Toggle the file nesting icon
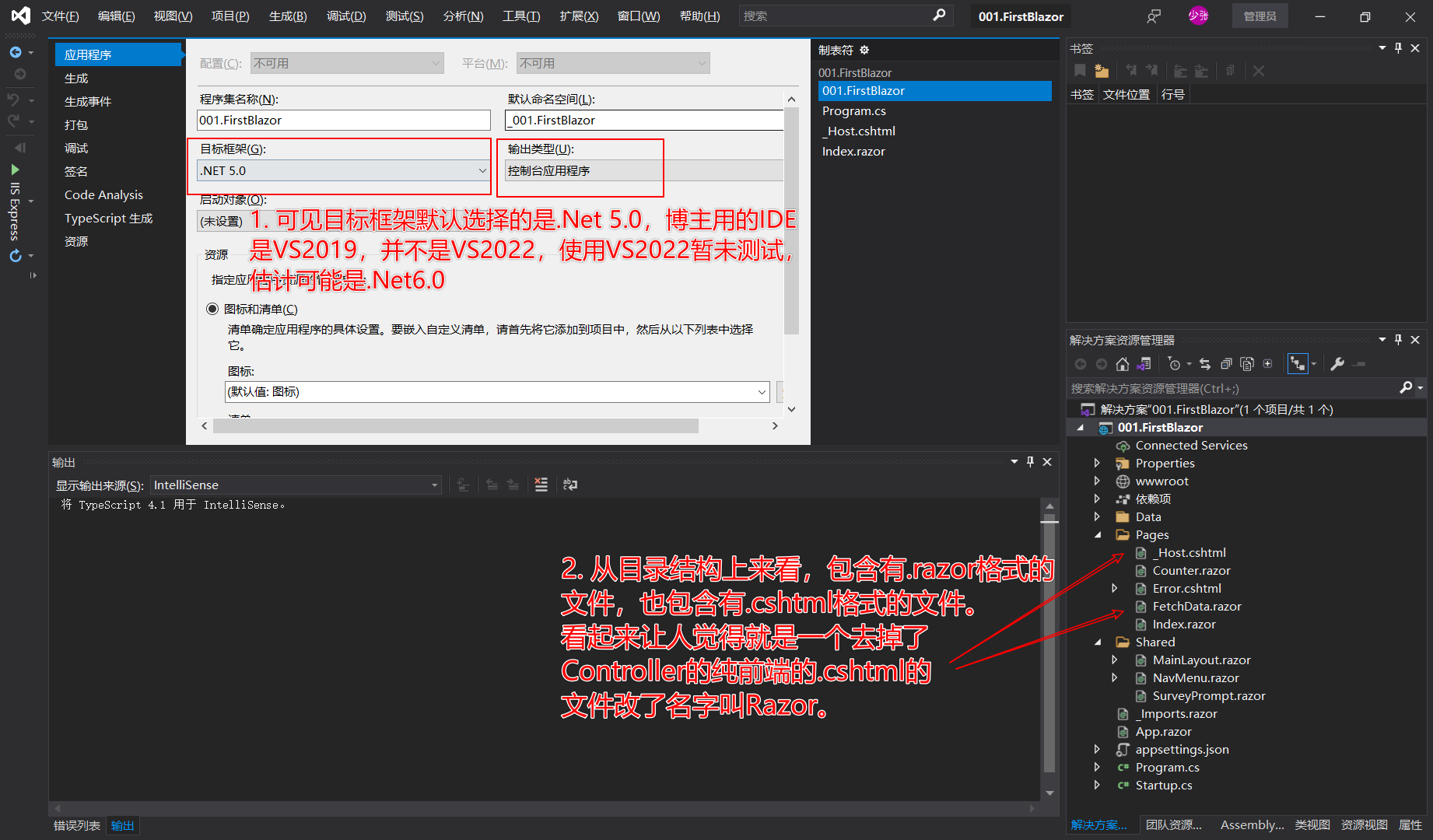Viewport: 1433px width, 840px height. coord(1298,364)
